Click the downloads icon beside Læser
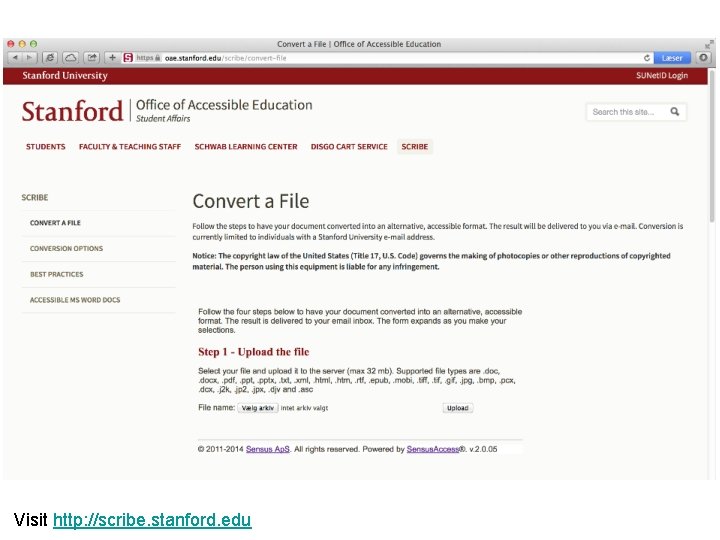Screen dimensions: 720x540 pyautogui.click(x=703, y=58)
